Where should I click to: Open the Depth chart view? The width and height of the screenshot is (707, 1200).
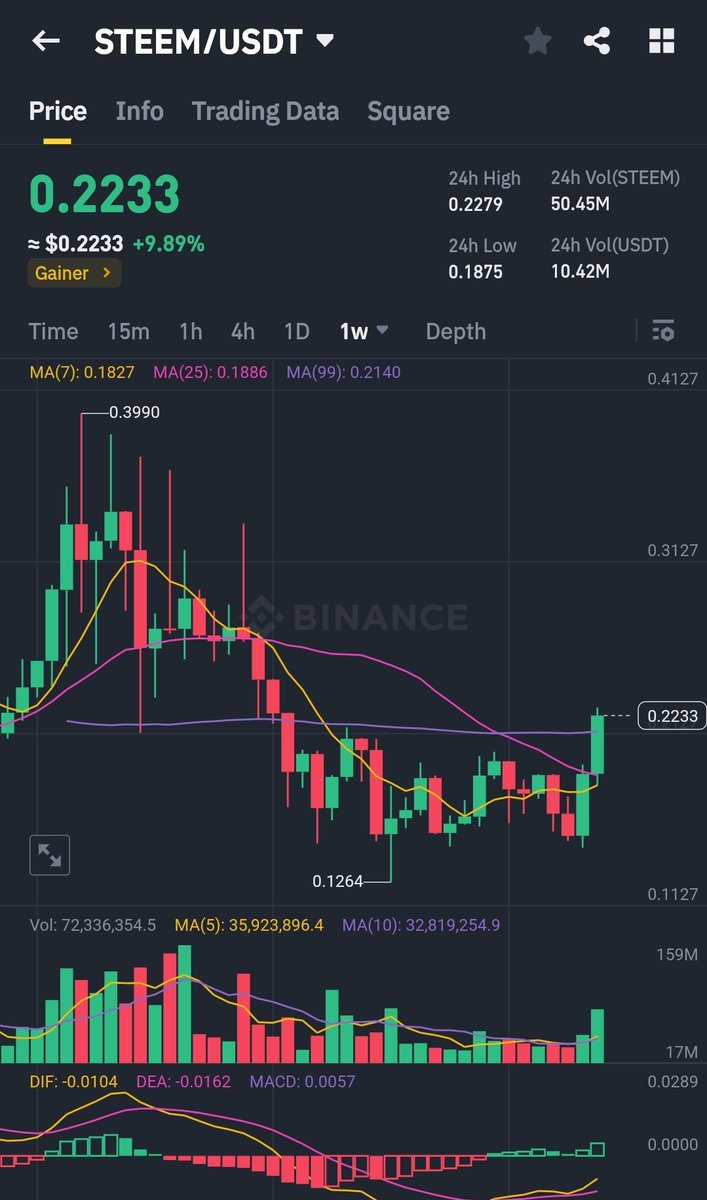456,331
